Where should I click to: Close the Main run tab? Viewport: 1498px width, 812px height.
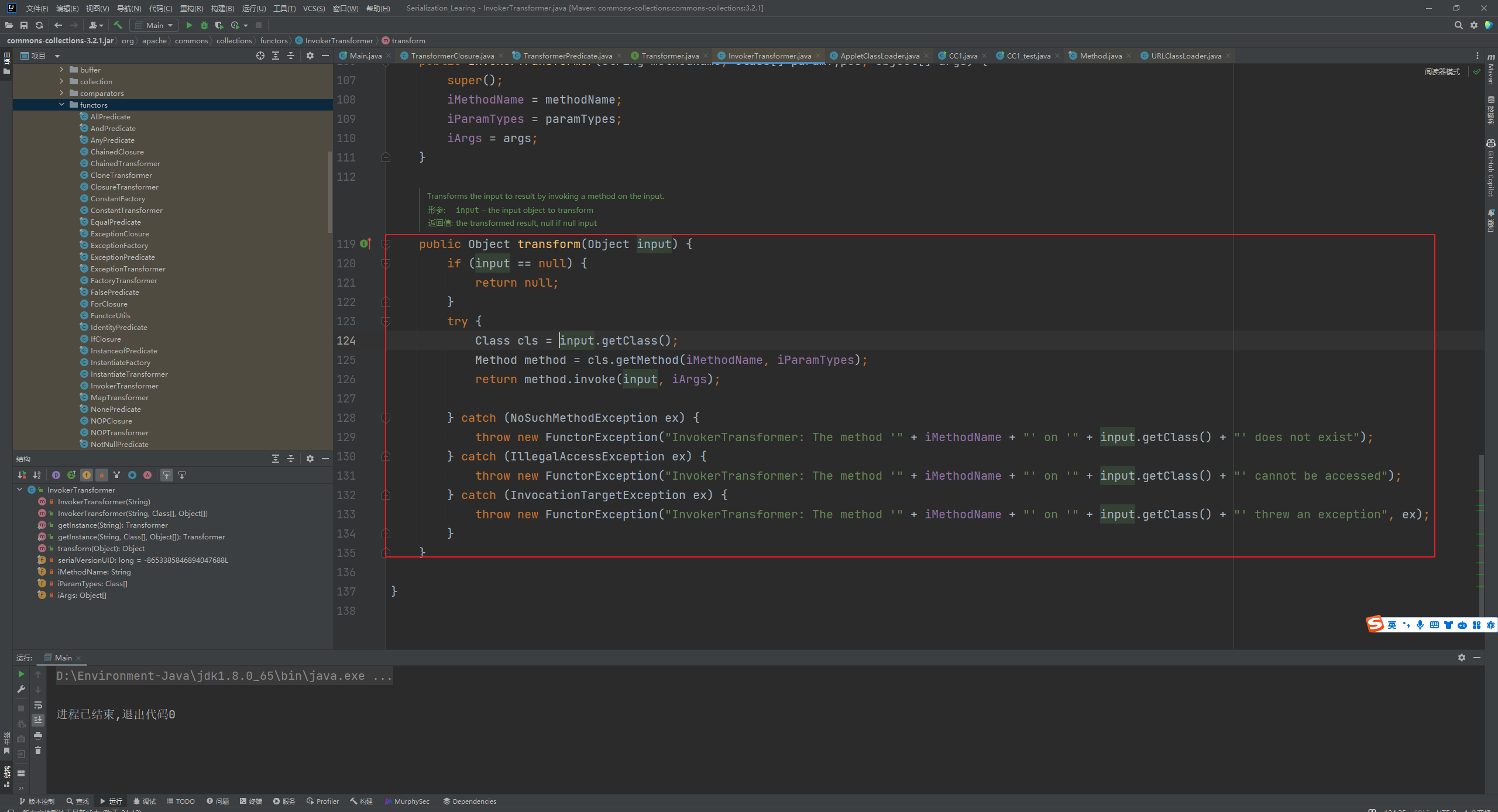click(x=78, y=658)
